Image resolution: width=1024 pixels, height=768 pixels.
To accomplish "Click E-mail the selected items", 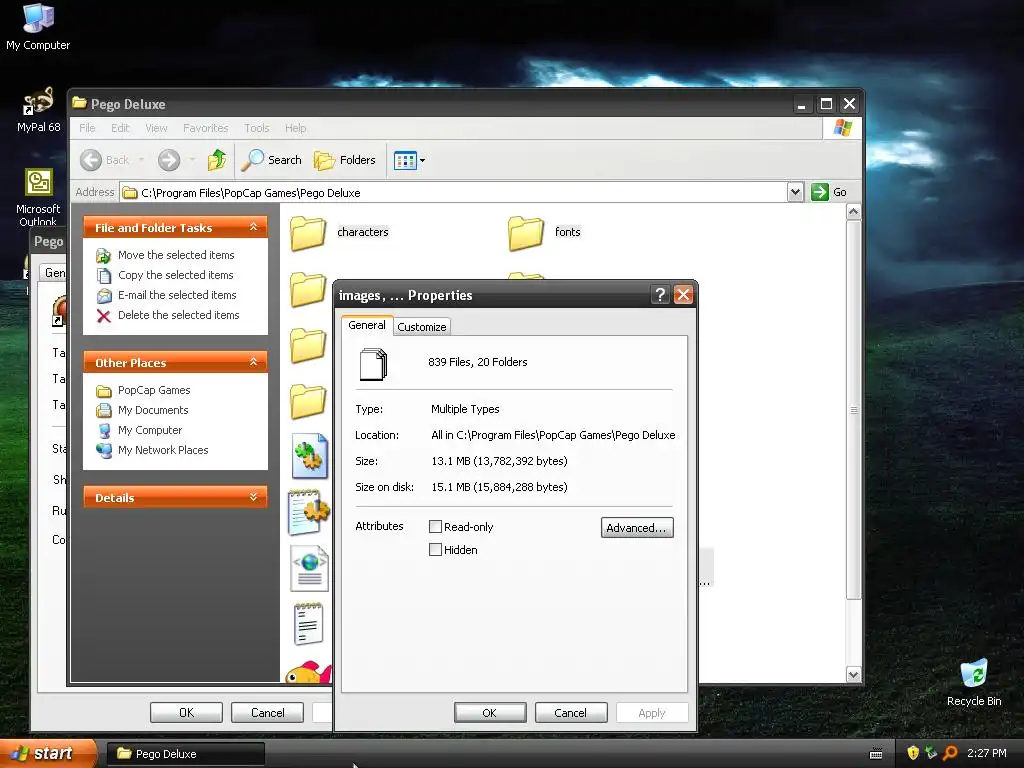I will [177, 295].
